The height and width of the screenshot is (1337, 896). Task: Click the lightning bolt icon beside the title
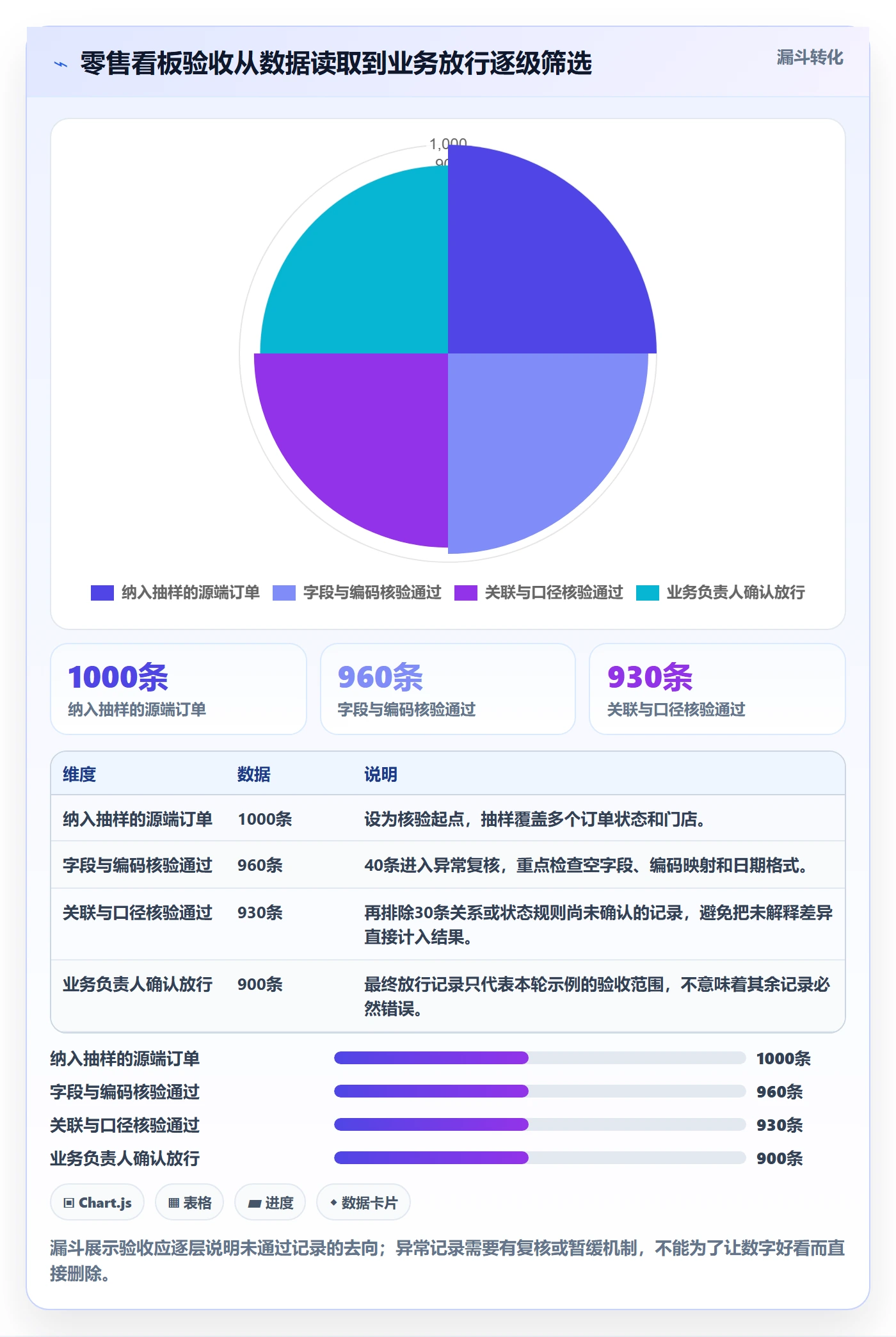tap(61, 64)
